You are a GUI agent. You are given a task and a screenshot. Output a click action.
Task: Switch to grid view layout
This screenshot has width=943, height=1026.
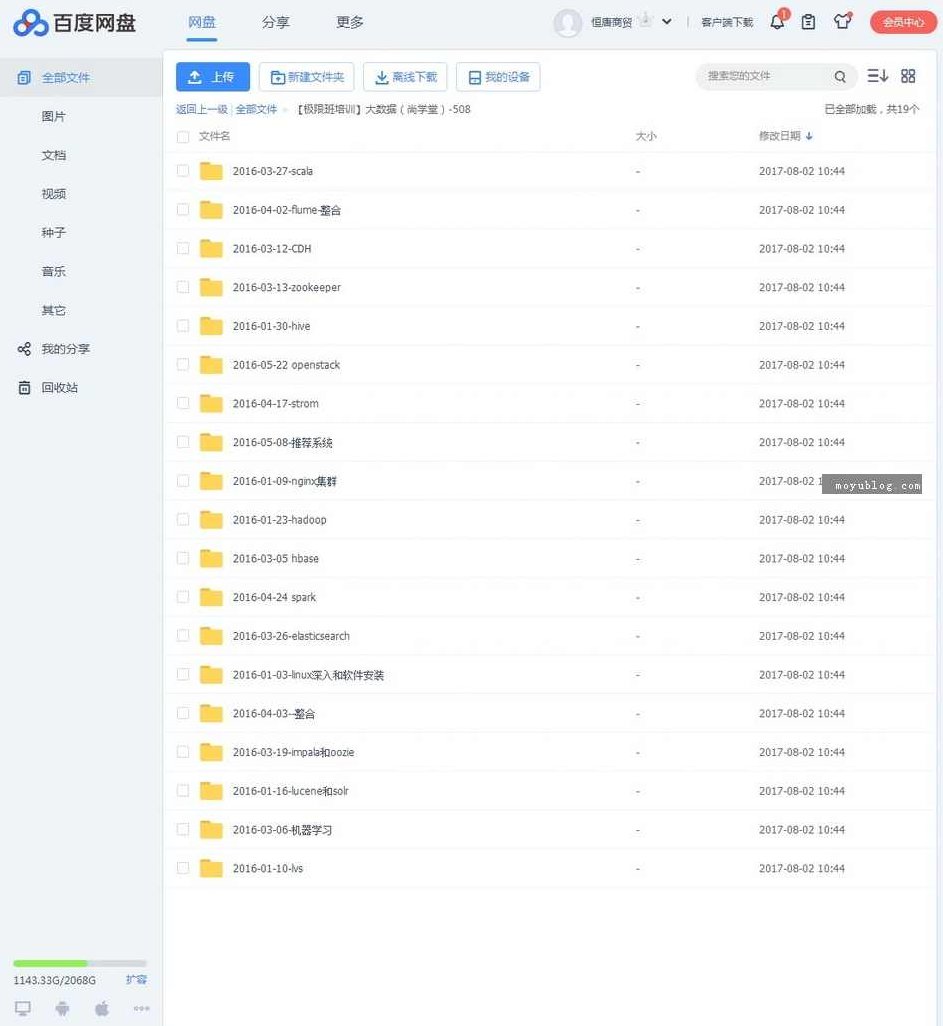click(x=907, y=76)
